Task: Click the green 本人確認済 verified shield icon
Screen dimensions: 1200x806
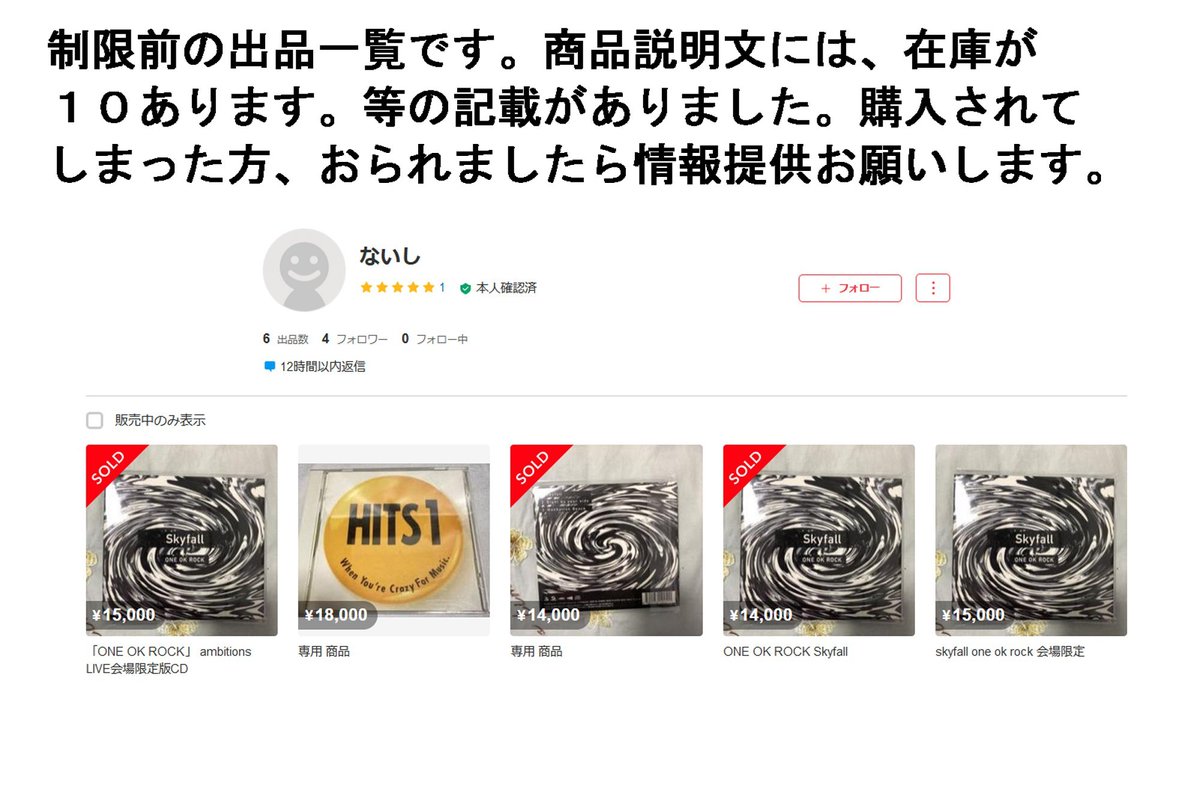Action: [x=465, y=288]
